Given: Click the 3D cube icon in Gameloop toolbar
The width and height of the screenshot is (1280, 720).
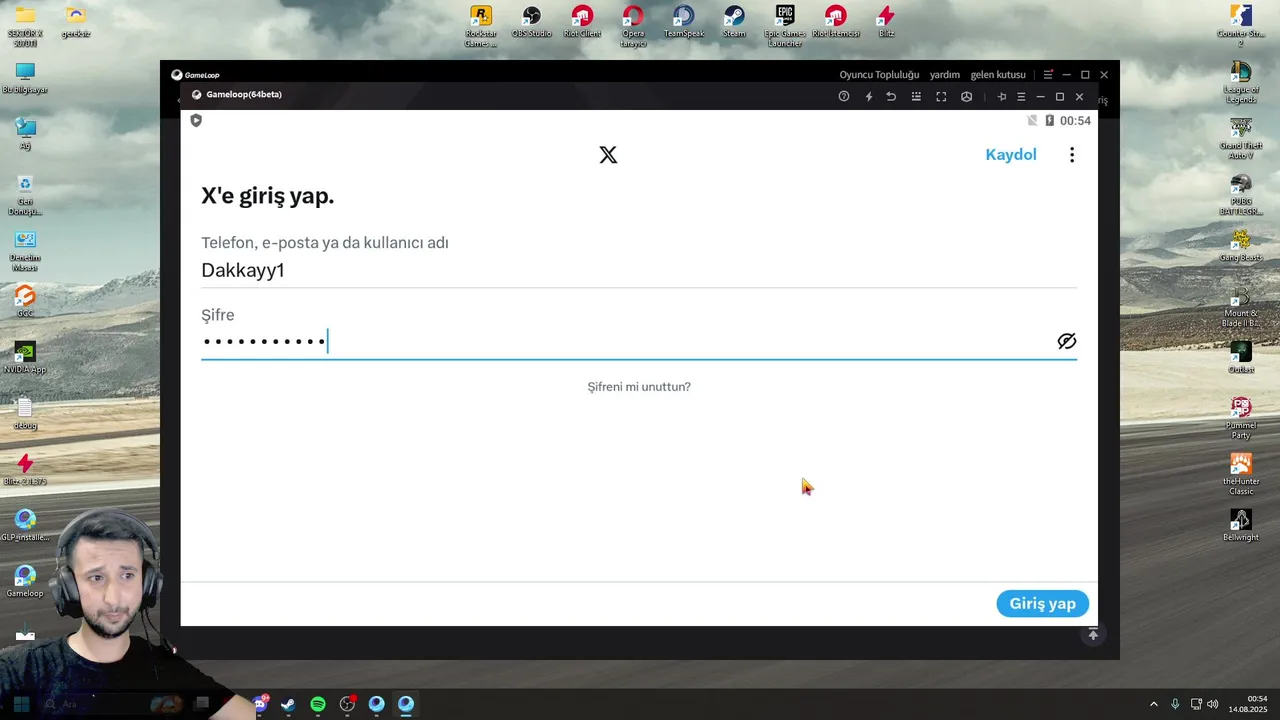Looking at the screenshot, I should [x=966, y=97].
